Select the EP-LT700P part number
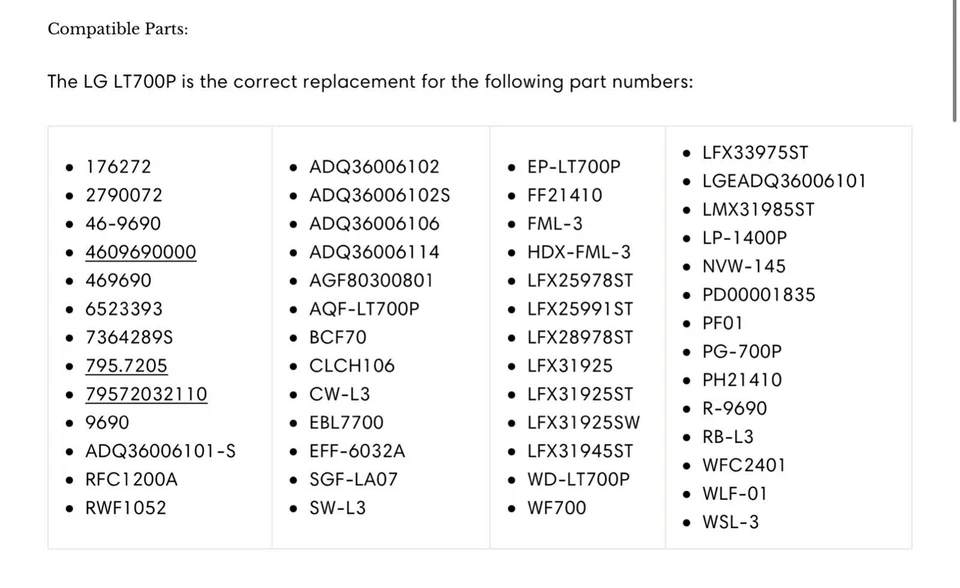Viewport: 960px width, 588px height. pyautogui.click(x=573, y=167)
